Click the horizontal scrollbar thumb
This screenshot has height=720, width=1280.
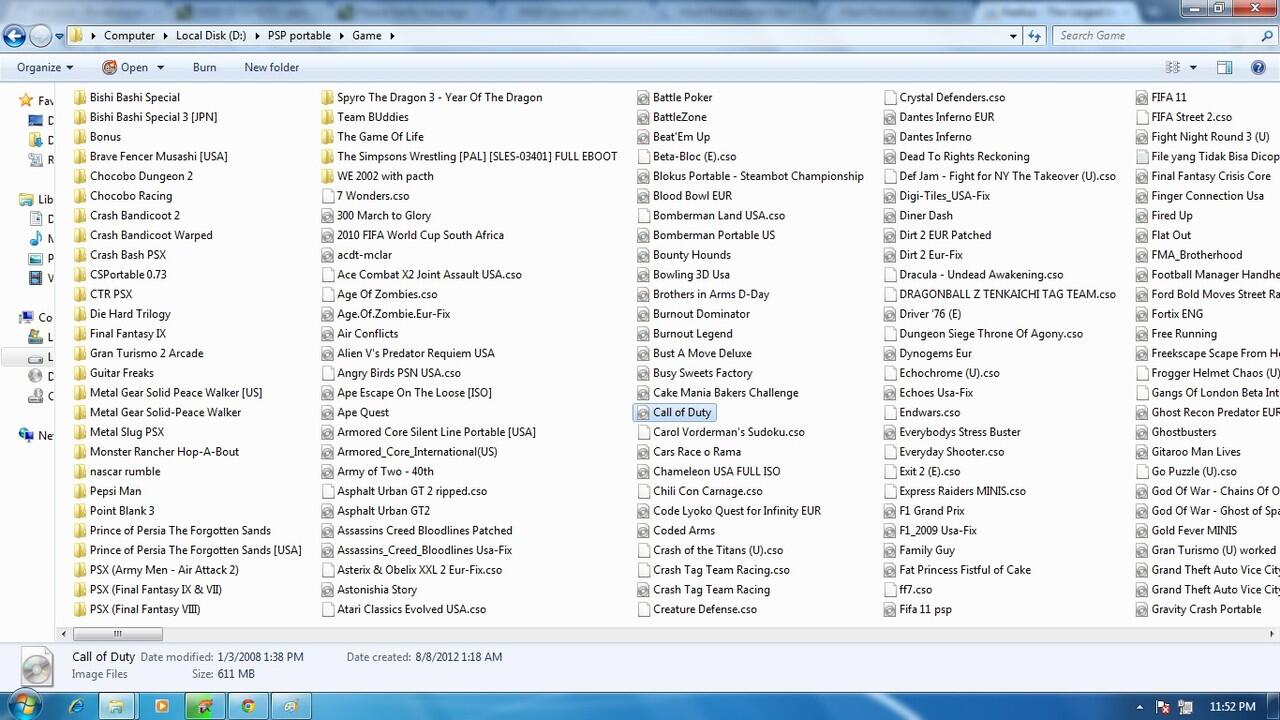117,633
